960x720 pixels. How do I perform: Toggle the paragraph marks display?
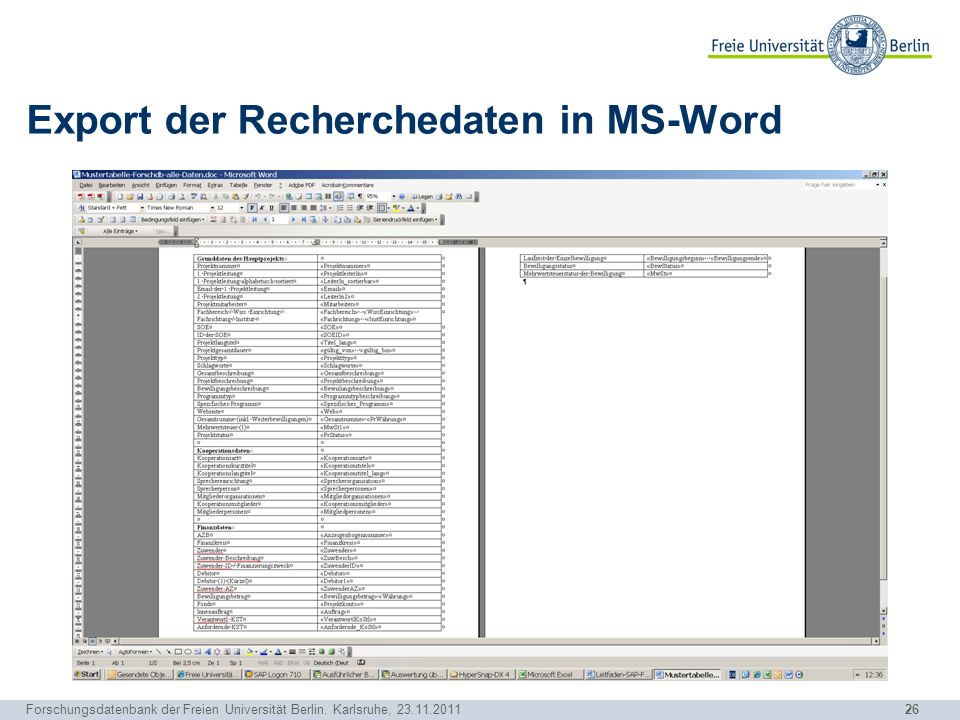tap(360, 197)
